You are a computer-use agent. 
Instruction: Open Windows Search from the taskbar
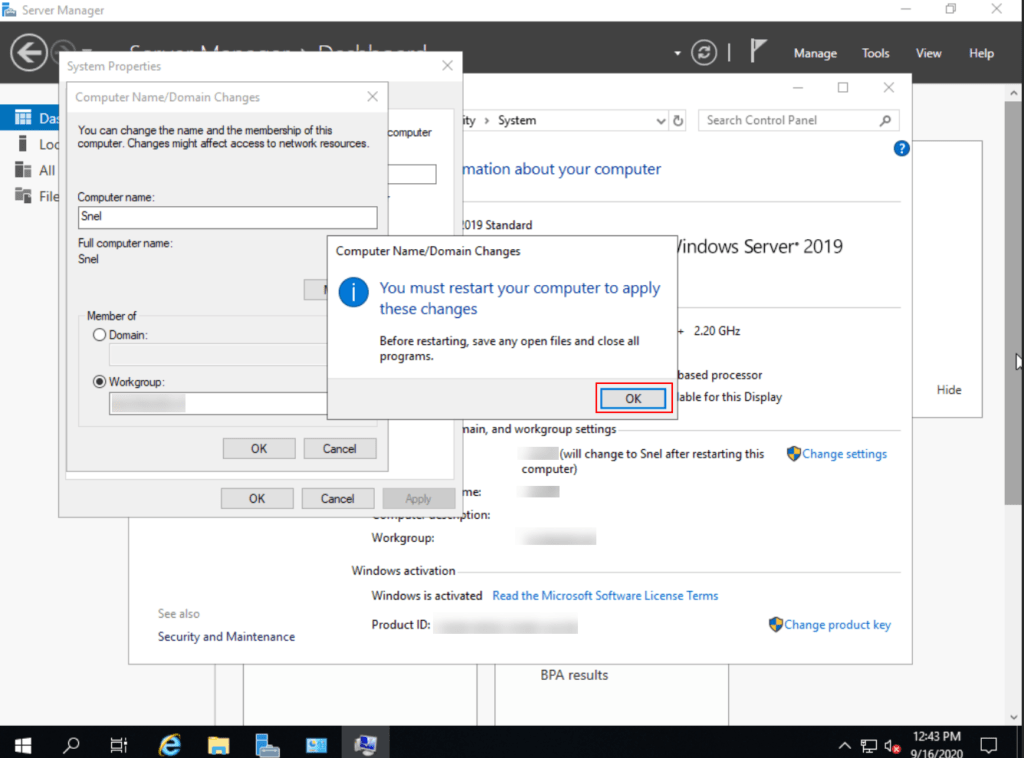click(70, 744)
